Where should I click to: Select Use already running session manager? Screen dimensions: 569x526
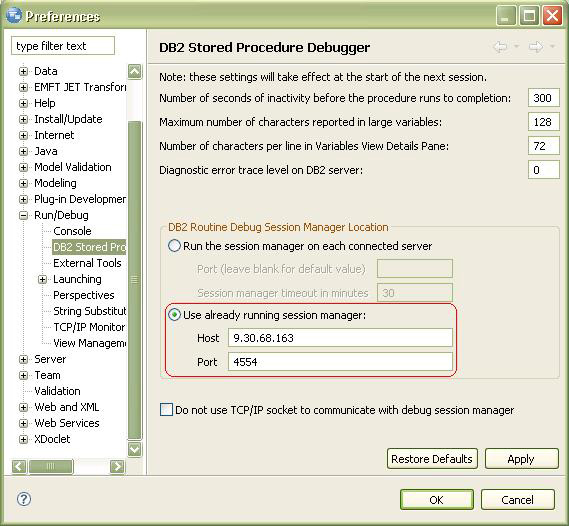click(174, 315)
